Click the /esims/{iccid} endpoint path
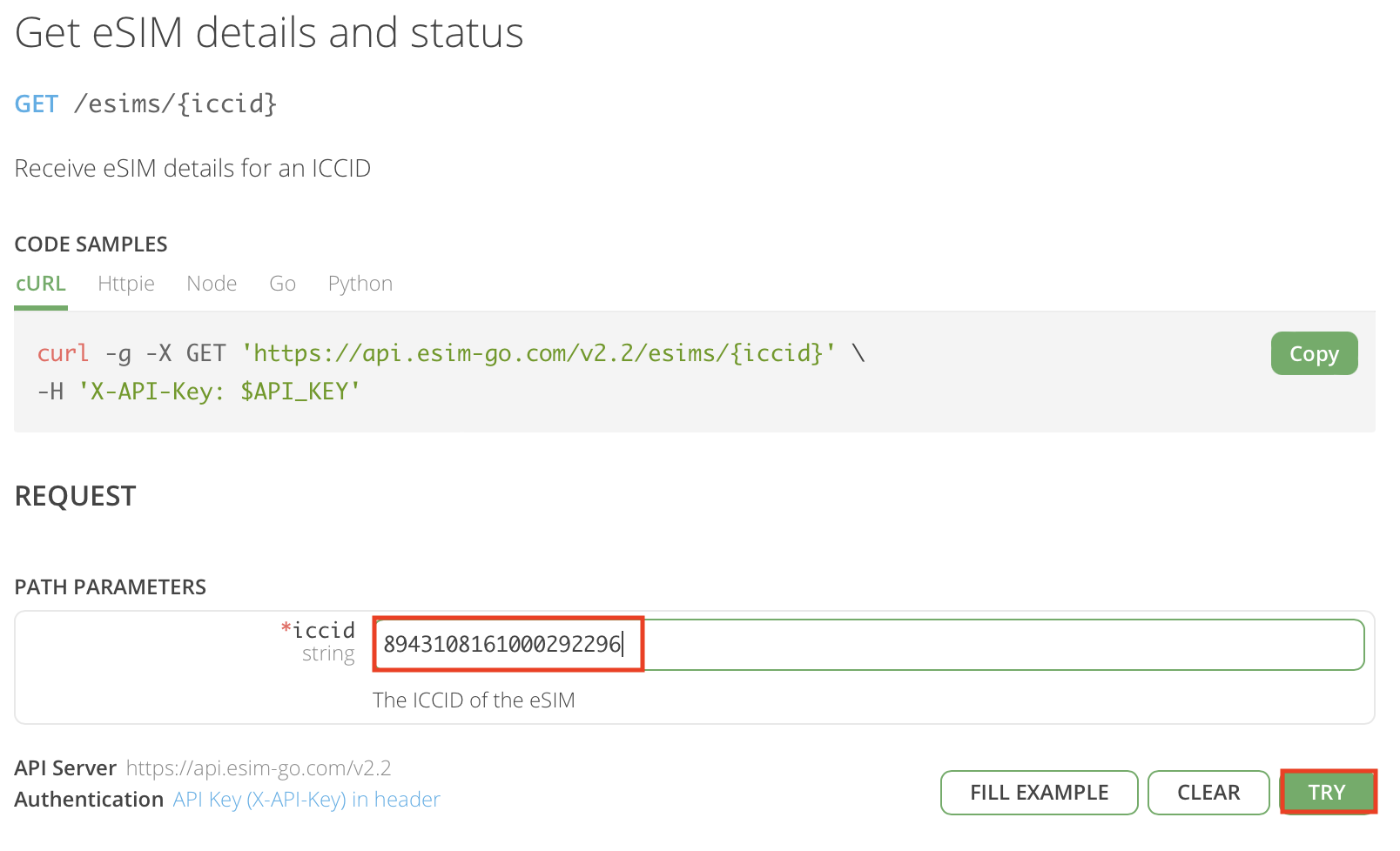This screenshot has width=1400, height=851. click(x=176, y=104)
